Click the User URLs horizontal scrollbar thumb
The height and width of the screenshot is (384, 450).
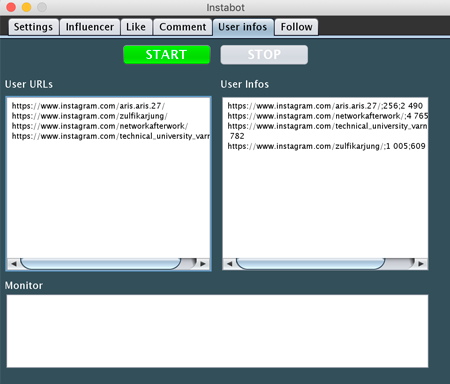[x=101, y=264]
